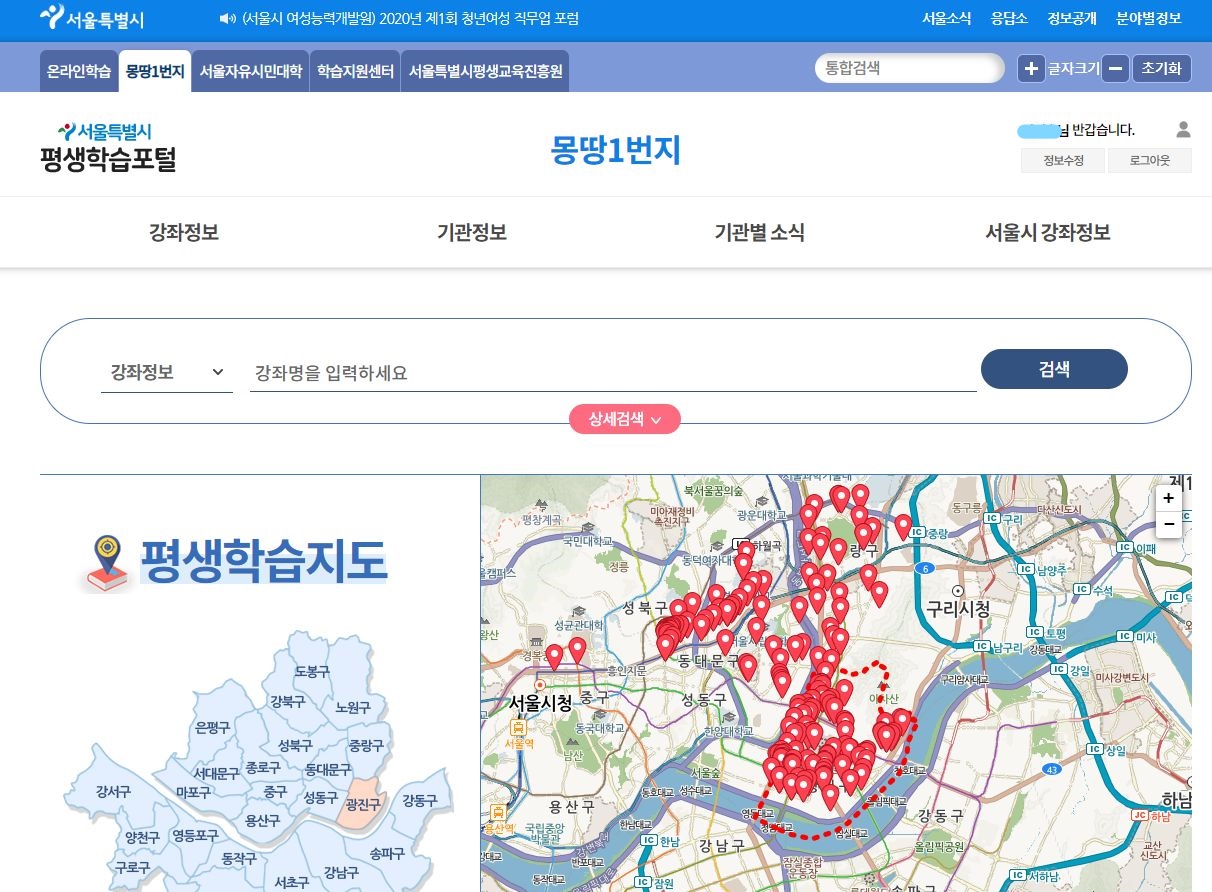Select 종로구 district on Seoul map
The height and width of the screenshot is (892, 1212).
(x=263, y=768)
